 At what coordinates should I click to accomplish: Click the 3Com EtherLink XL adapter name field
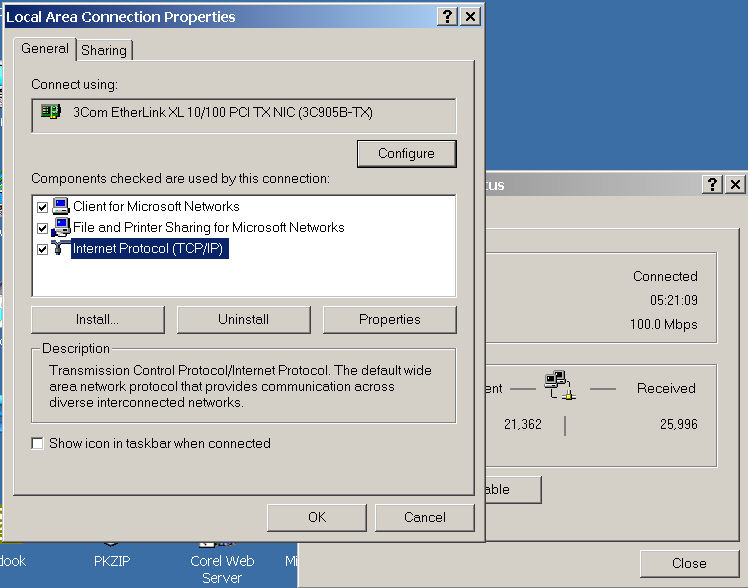click(x=244, y=115)
